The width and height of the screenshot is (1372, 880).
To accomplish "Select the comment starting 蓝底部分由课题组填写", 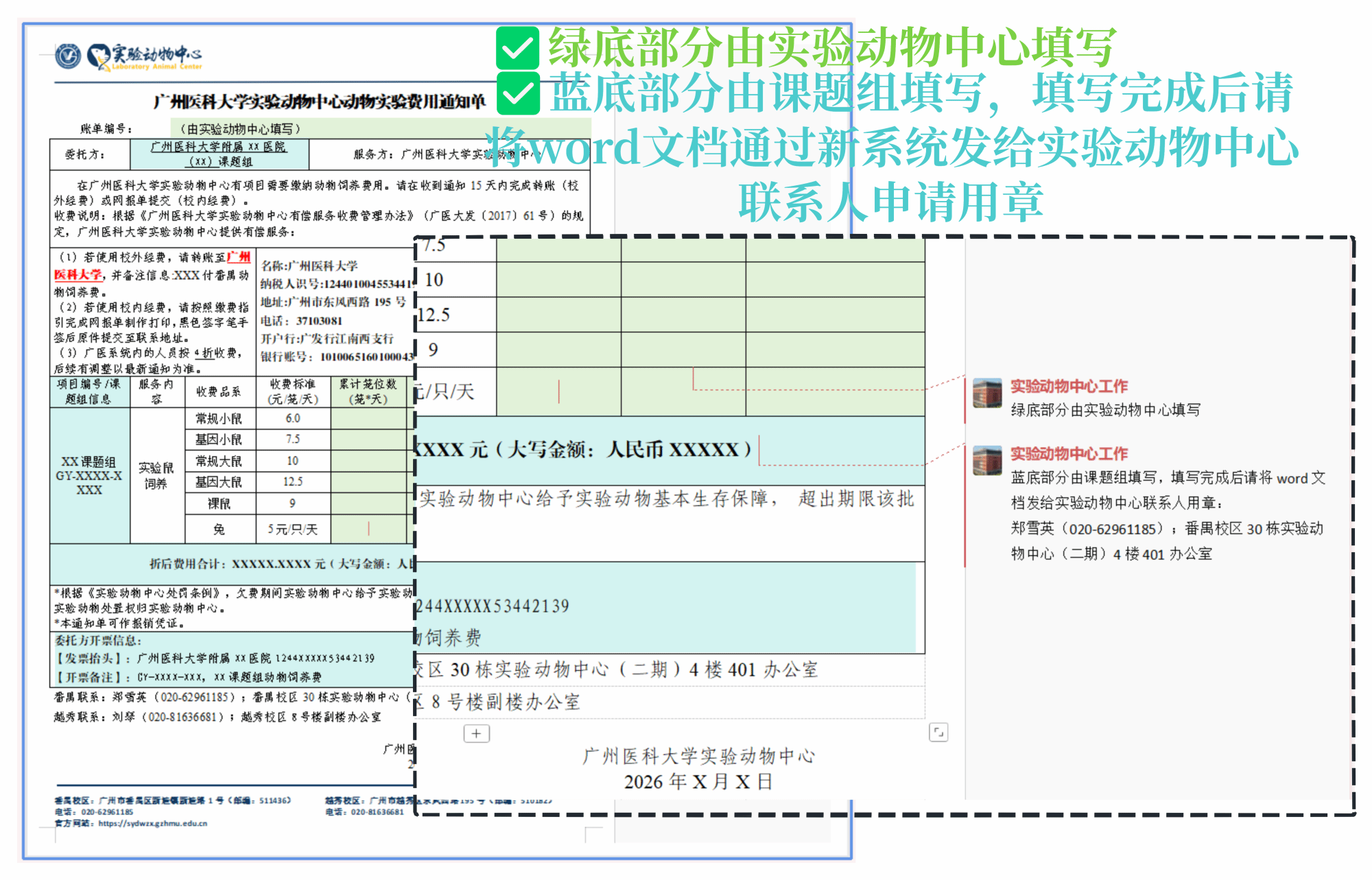I will pos(1168,515).
